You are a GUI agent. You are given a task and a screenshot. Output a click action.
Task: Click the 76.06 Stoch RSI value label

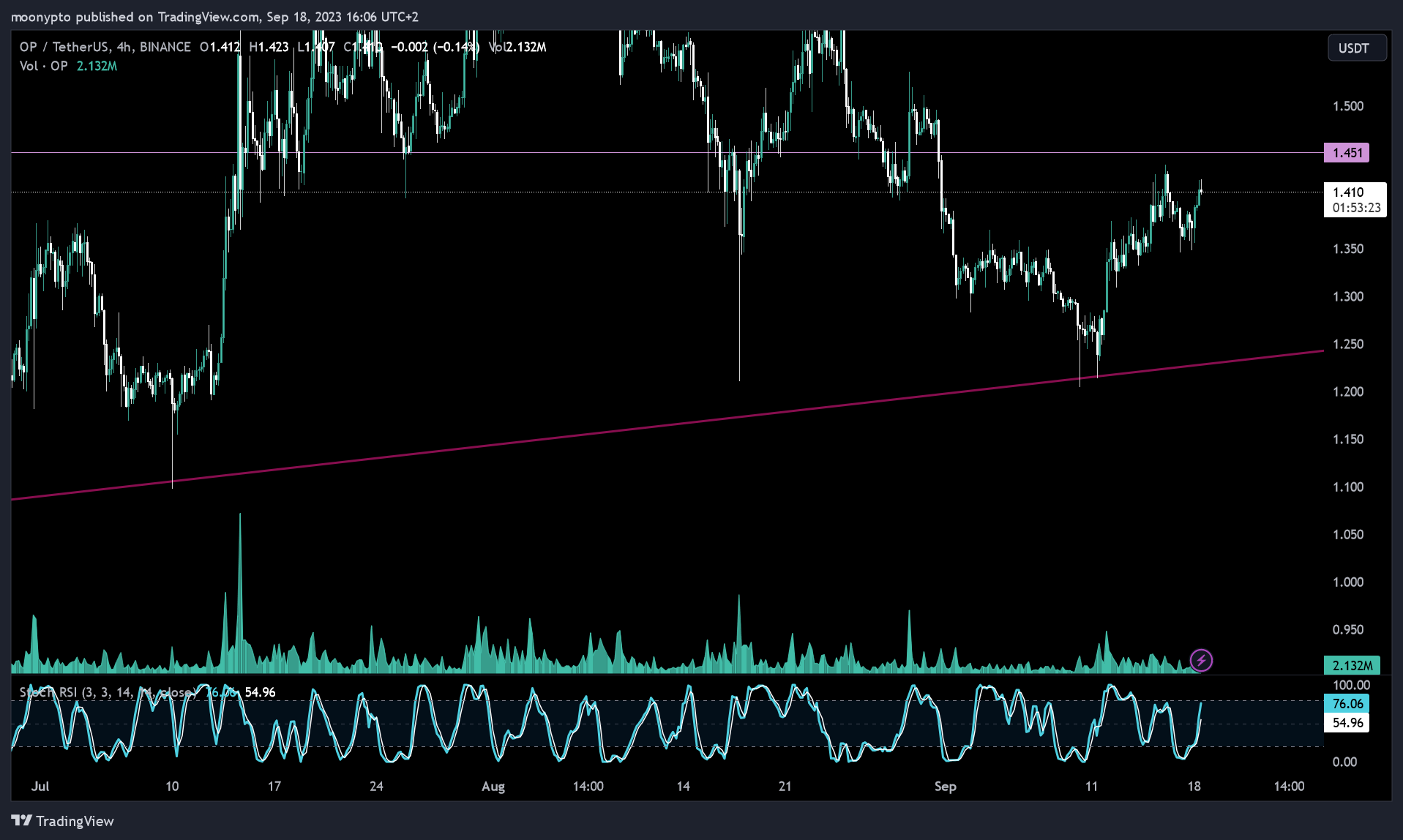click(x=1347, y=703)
